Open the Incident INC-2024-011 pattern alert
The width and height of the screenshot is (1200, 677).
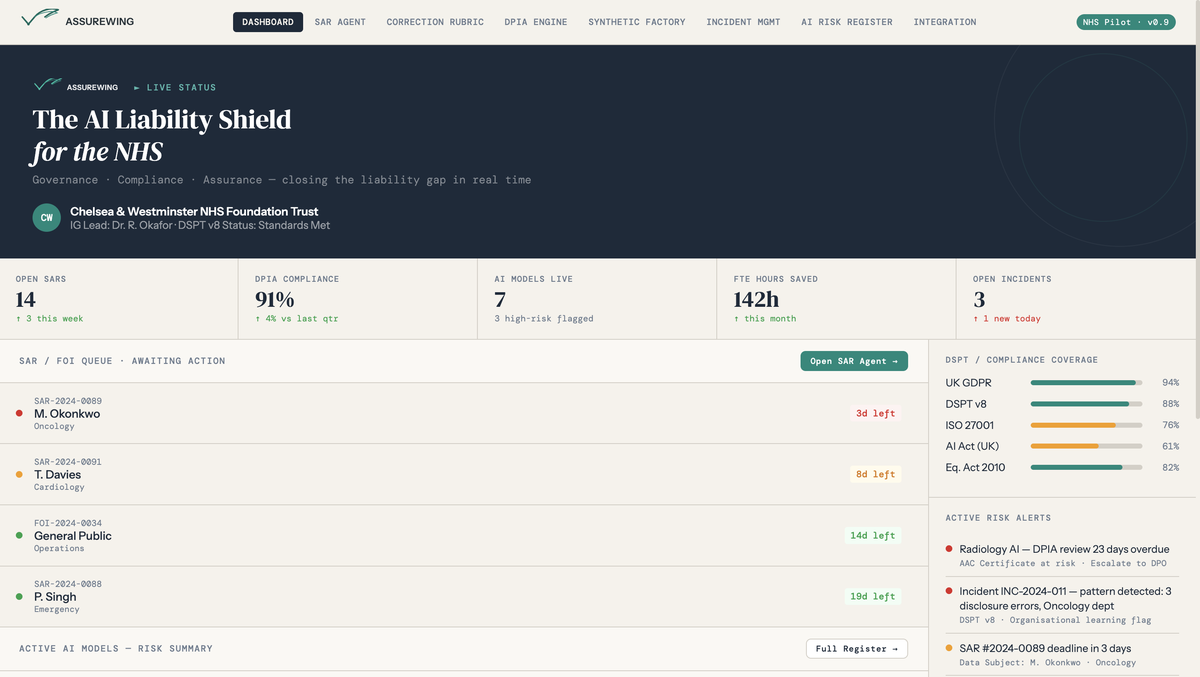(1064, 605)
